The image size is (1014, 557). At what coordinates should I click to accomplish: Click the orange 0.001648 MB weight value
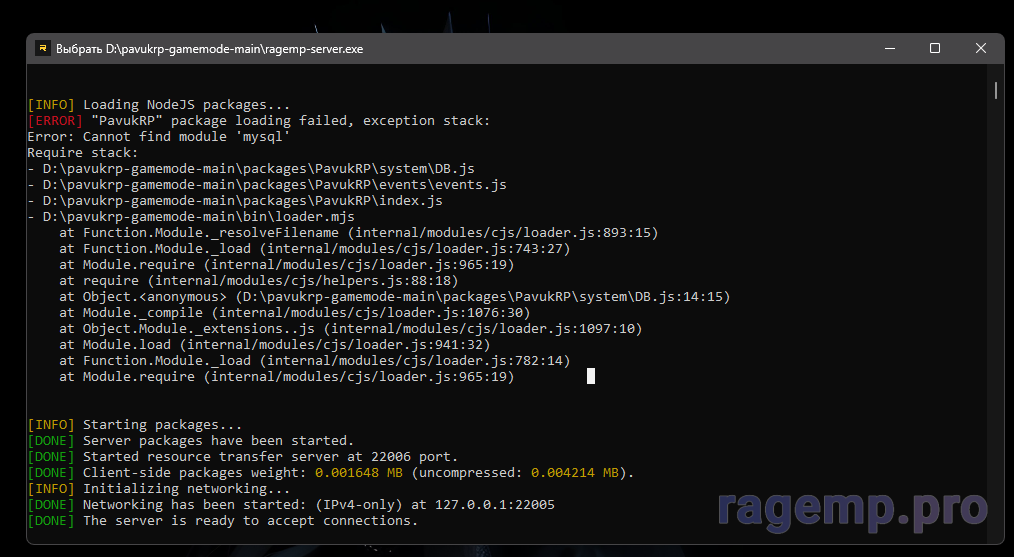pyautogui.click(x=358, y=472)
